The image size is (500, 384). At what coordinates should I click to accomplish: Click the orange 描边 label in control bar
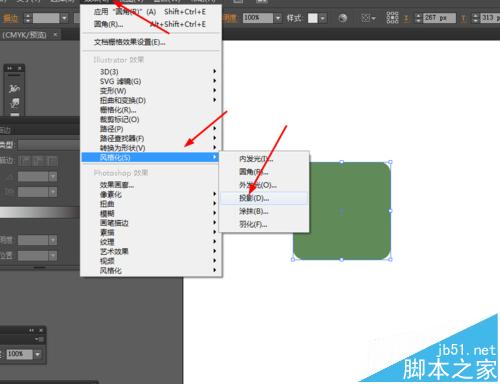click(10, 18)
